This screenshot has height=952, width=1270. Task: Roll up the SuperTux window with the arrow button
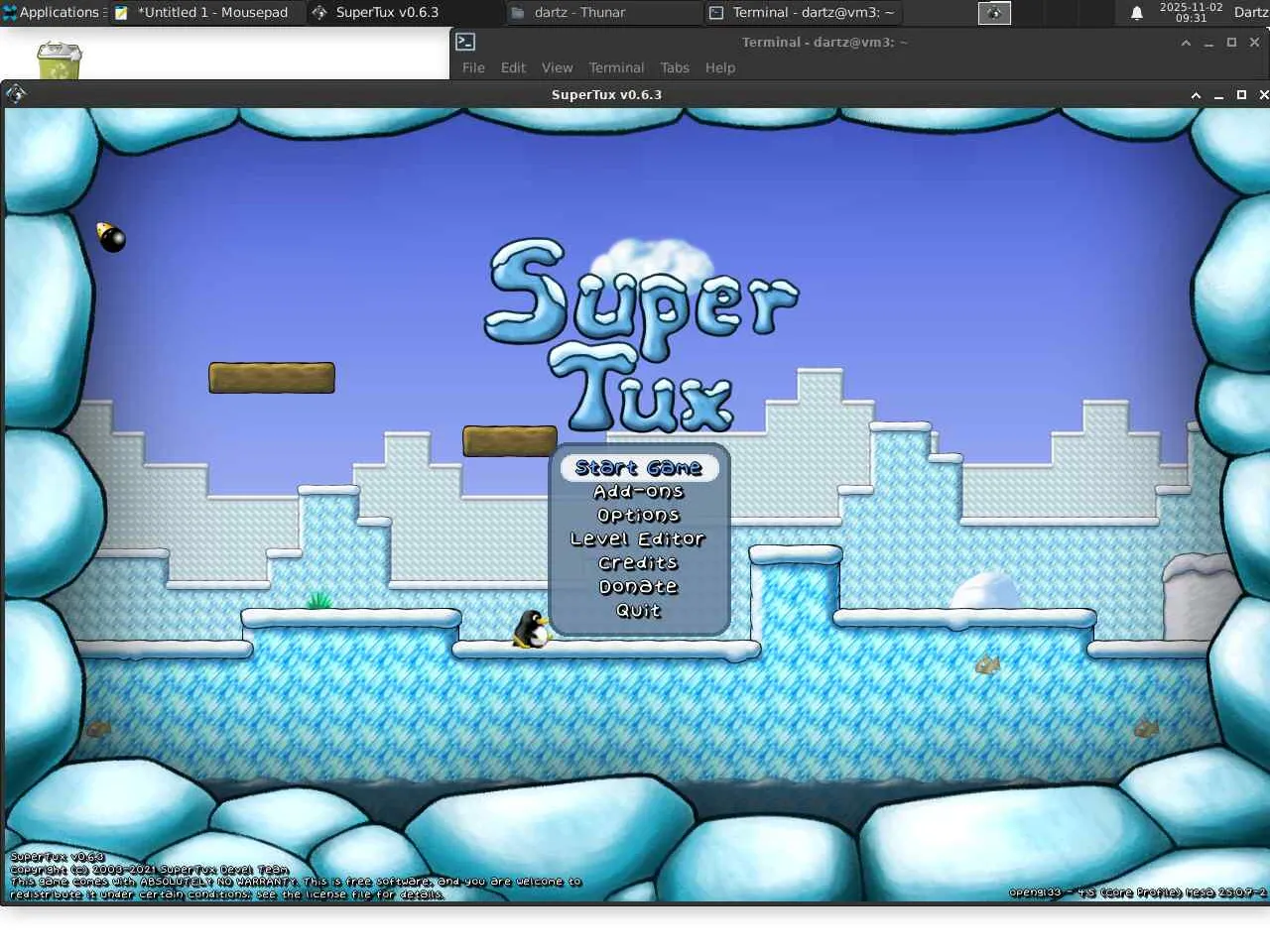(x=1196, y=95)
